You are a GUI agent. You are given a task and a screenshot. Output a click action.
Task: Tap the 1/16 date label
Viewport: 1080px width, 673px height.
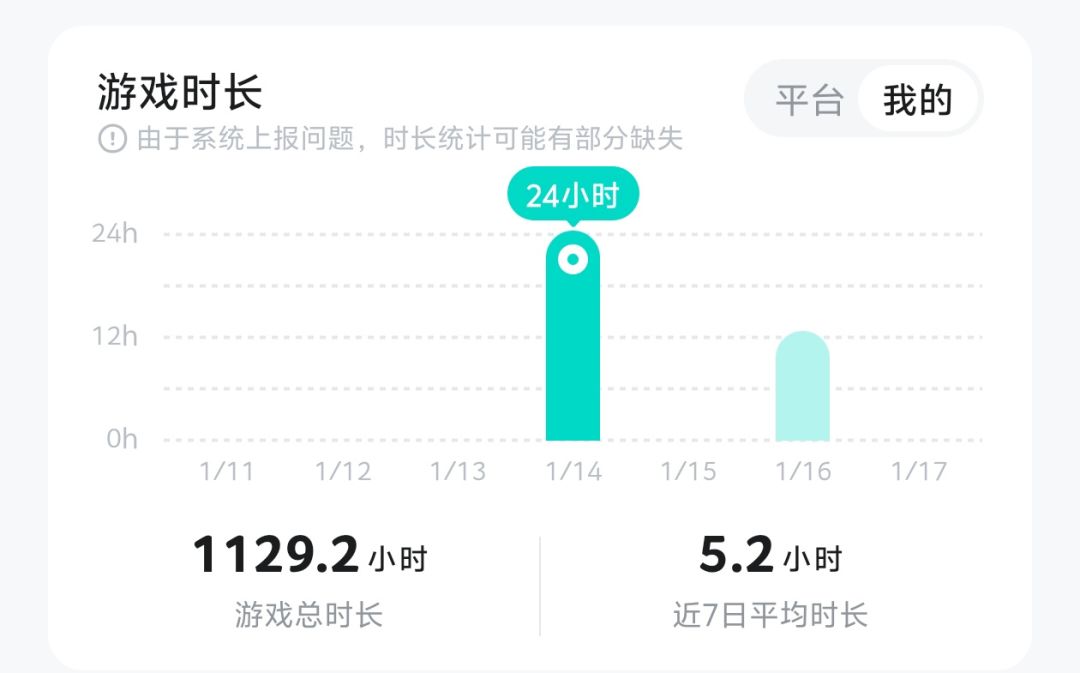(803, 471)
